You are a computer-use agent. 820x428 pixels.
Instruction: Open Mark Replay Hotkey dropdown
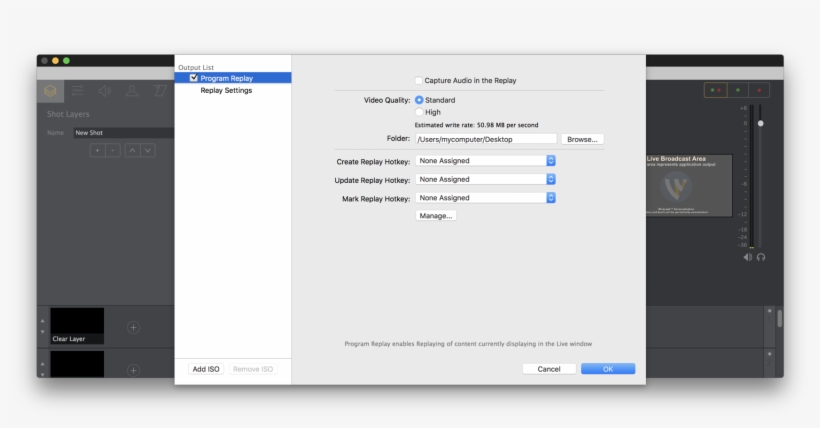click(485, 198)
